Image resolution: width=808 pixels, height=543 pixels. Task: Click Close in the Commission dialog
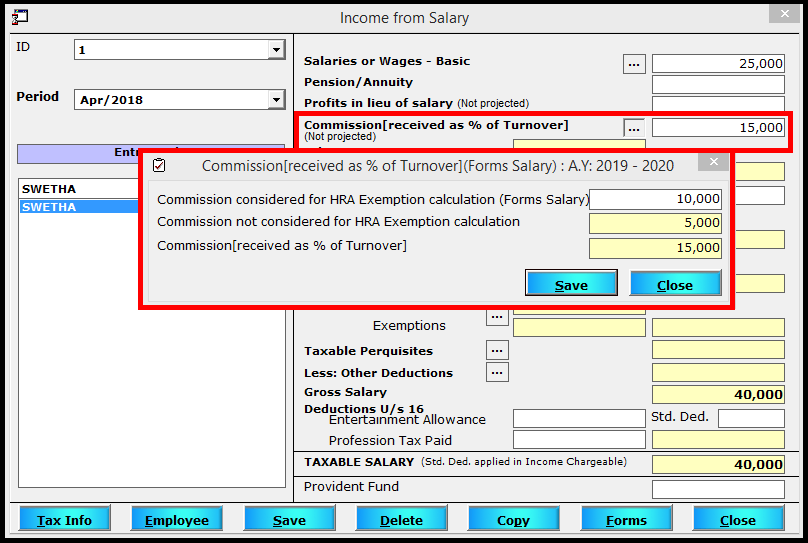pos(675,283)
